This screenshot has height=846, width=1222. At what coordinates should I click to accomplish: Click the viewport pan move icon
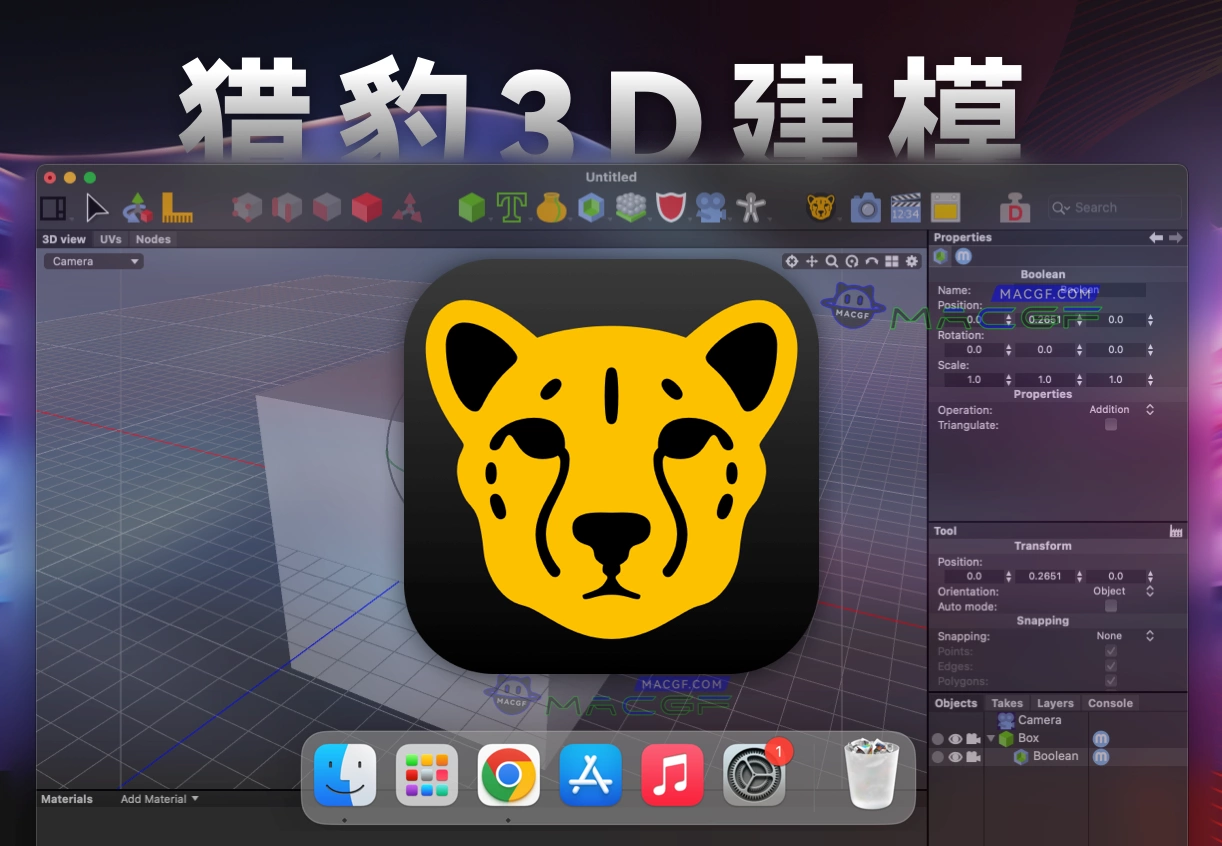[x=812, y=261]
